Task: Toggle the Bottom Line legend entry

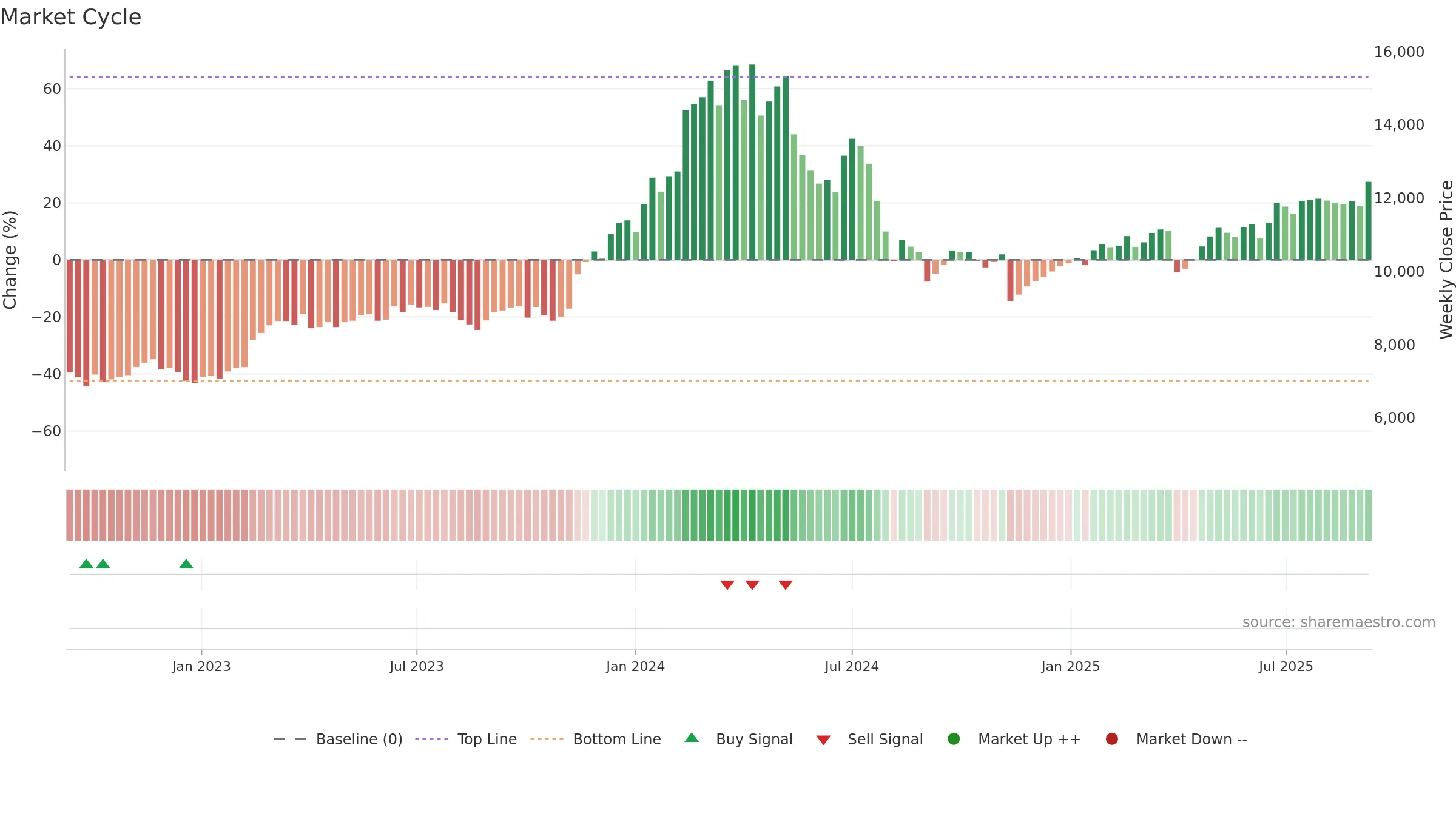Action: click(596, 739)
